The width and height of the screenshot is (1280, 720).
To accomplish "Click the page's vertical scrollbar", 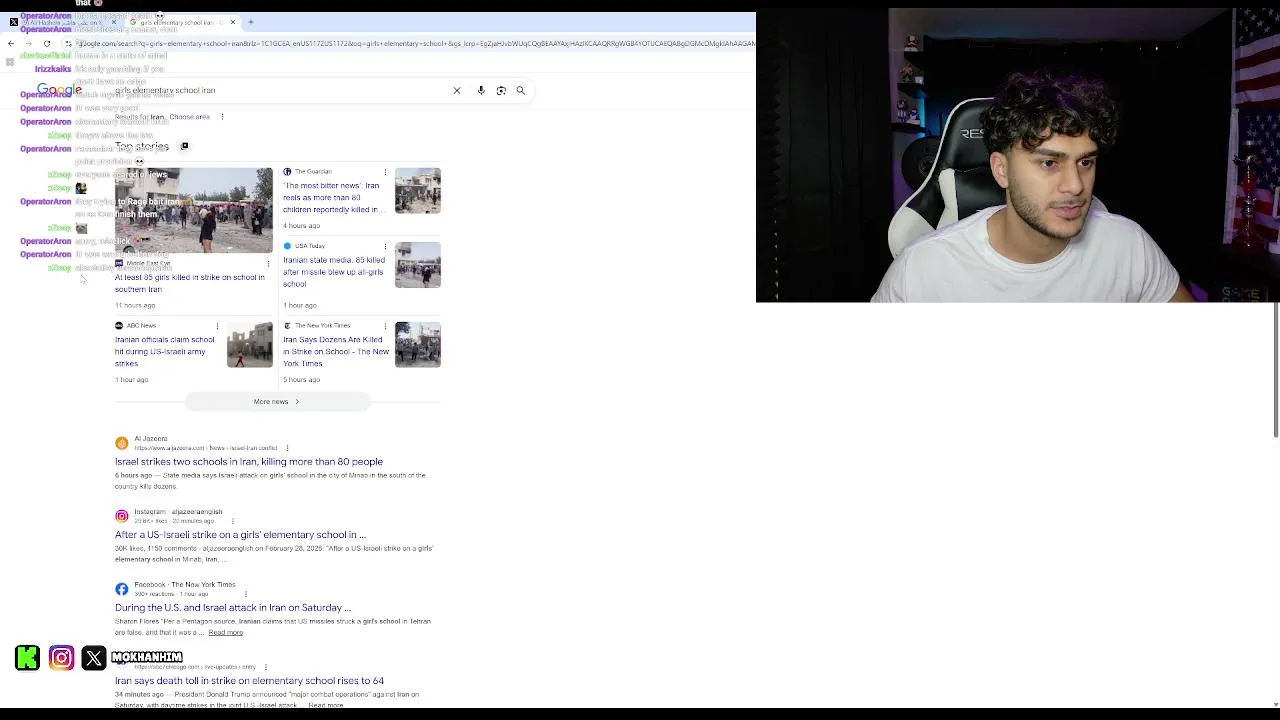I will point(1276,370).
